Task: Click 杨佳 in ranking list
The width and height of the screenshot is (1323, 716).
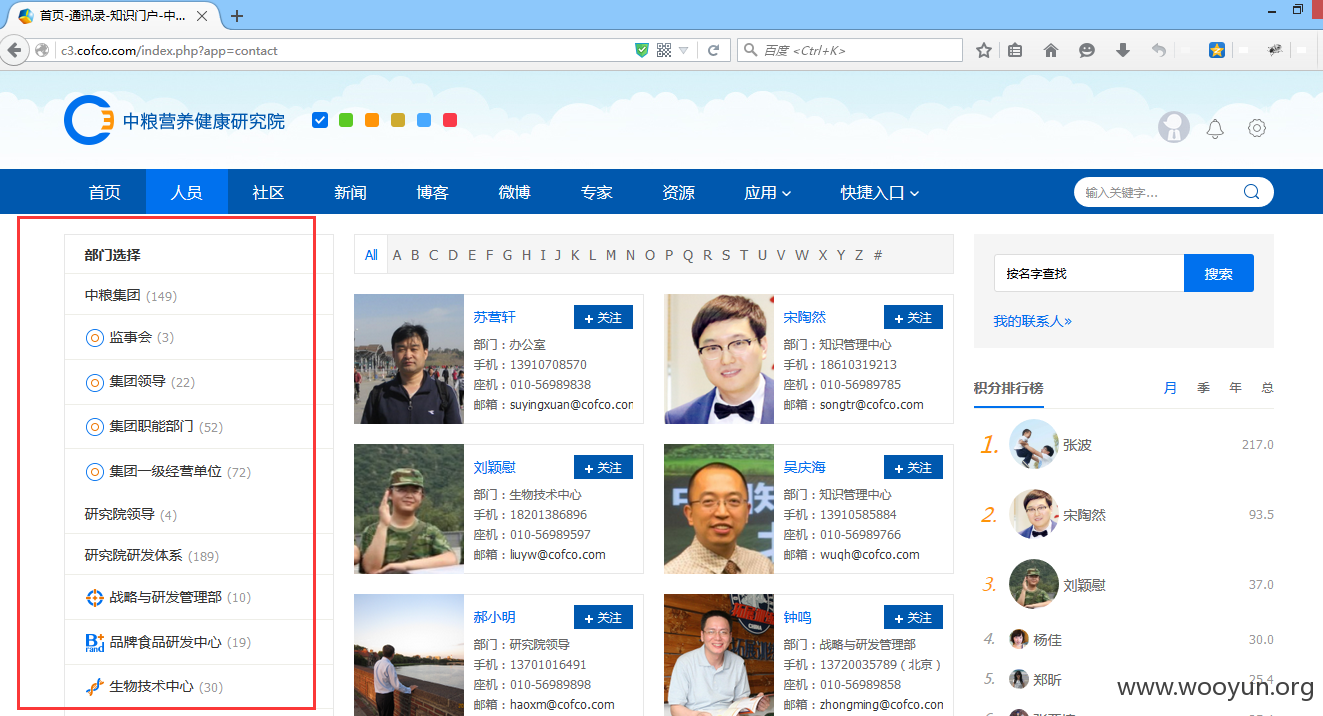Action: click(x=1047, y=639)
